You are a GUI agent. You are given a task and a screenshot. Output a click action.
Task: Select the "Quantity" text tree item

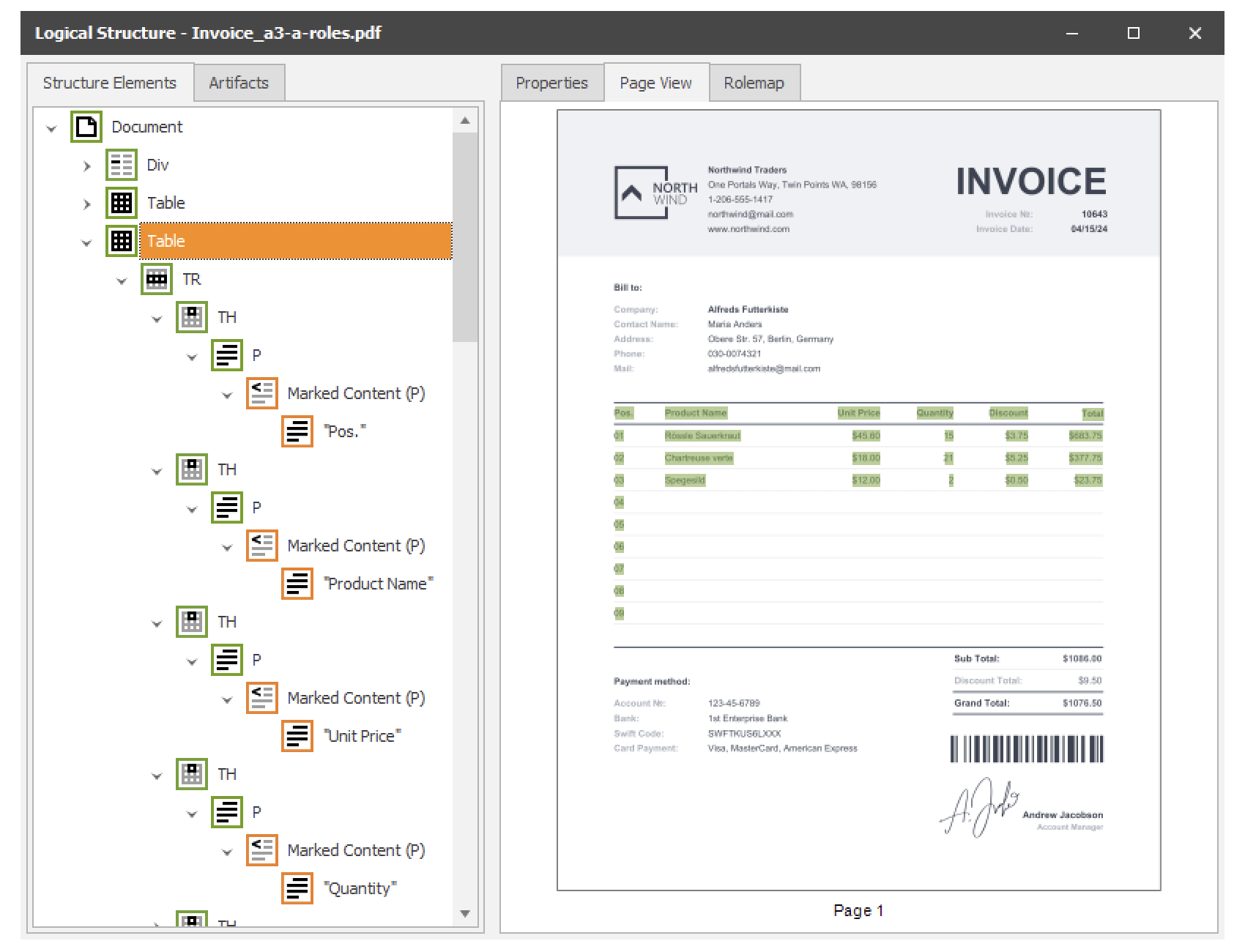[x=361, y=888]
